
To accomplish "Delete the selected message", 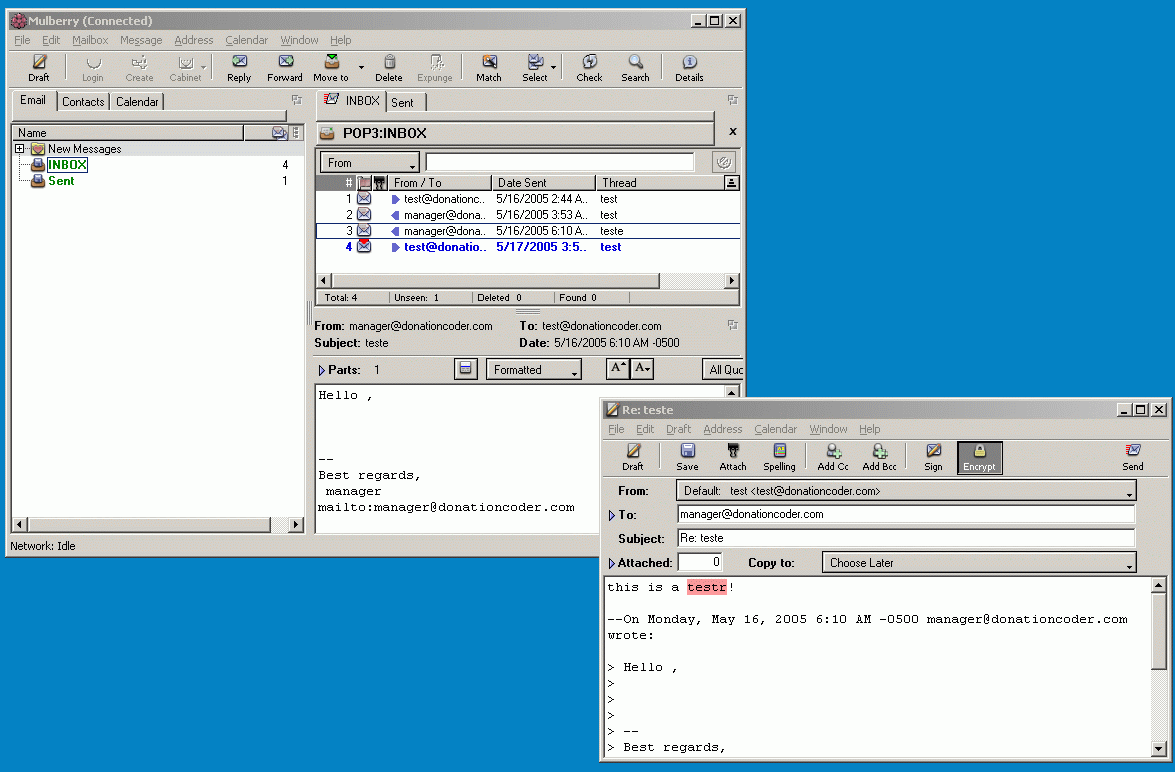I will pyautogui.click(x=389, y=67).
